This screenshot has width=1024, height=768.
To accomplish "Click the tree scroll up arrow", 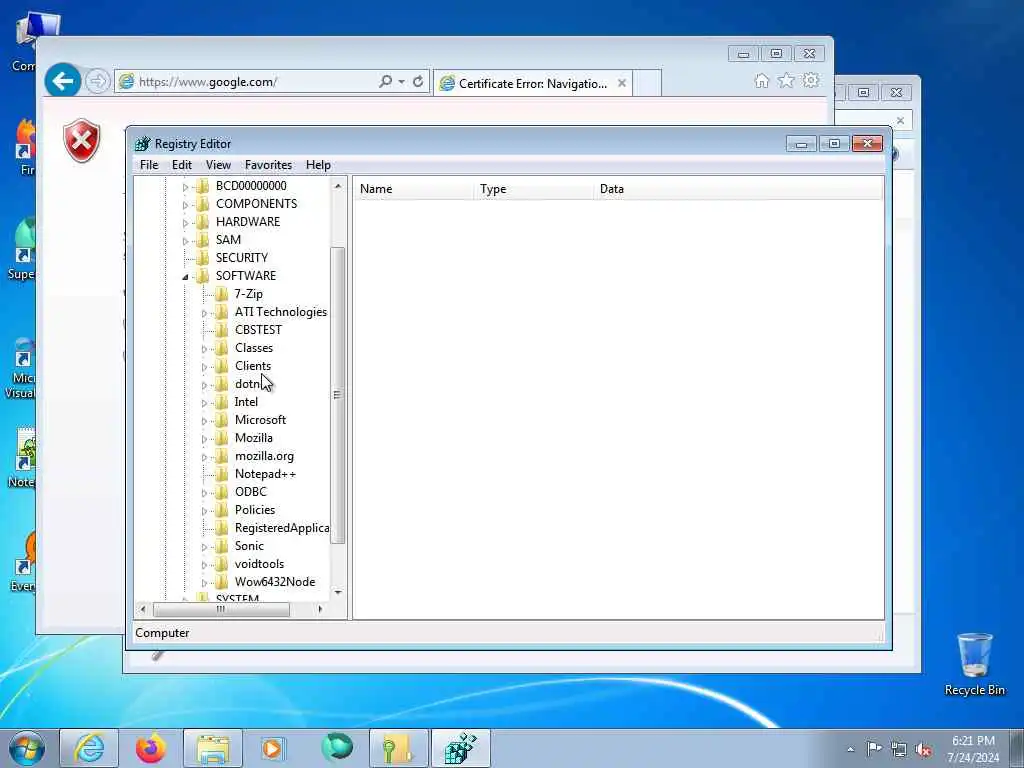I will pos(338,186).
